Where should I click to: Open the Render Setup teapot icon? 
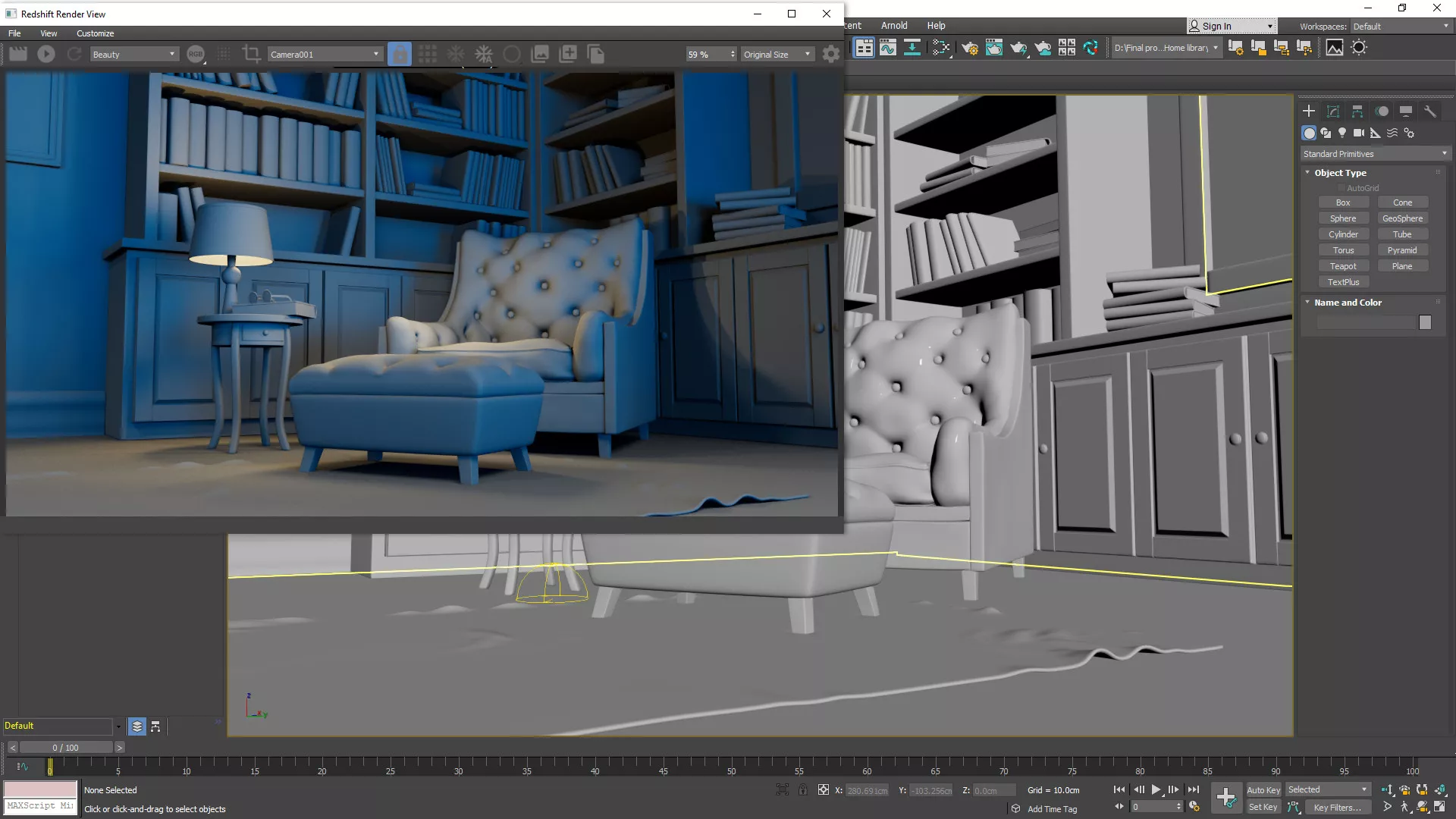(x=970, y=48)
